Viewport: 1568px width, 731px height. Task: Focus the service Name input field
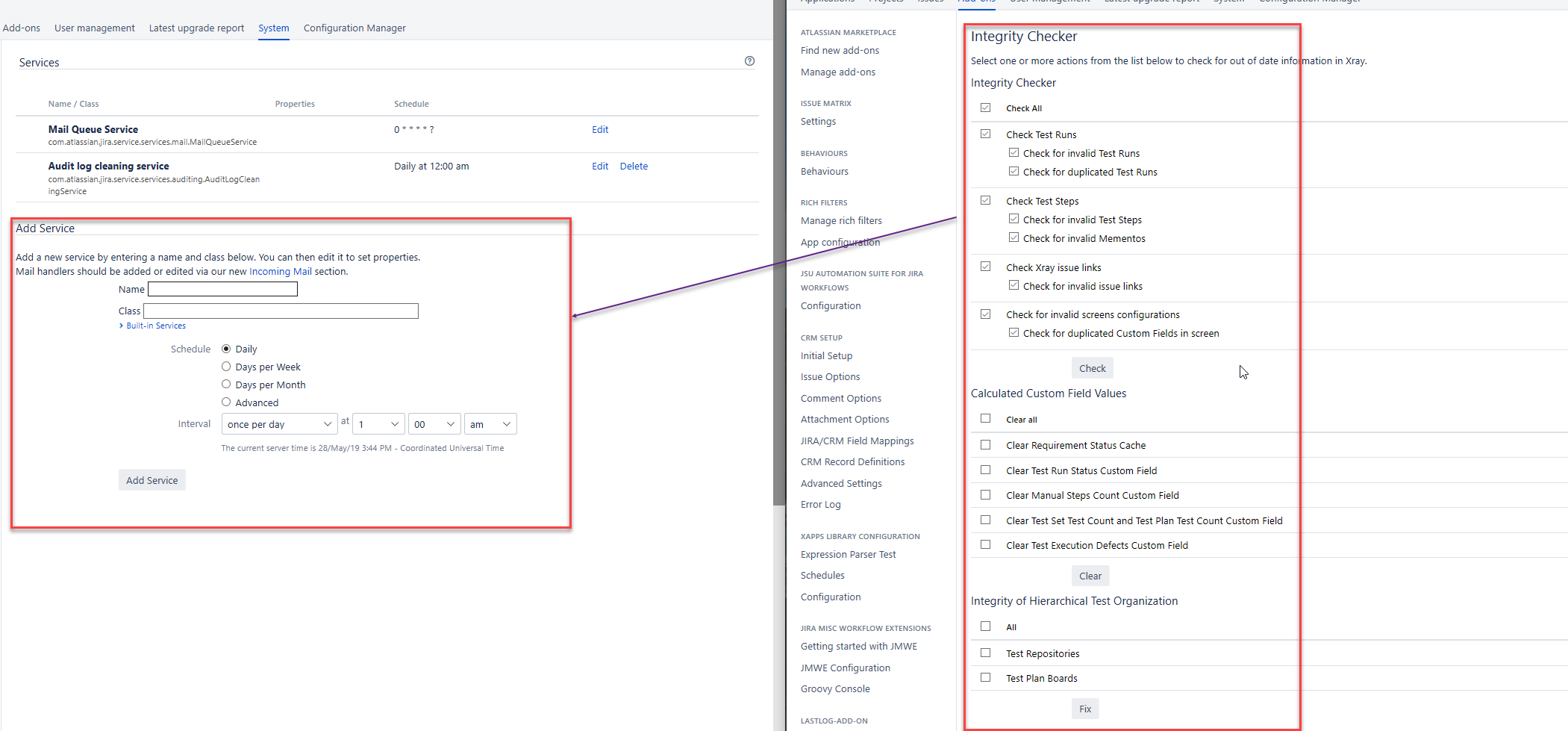tap(222, 289)
